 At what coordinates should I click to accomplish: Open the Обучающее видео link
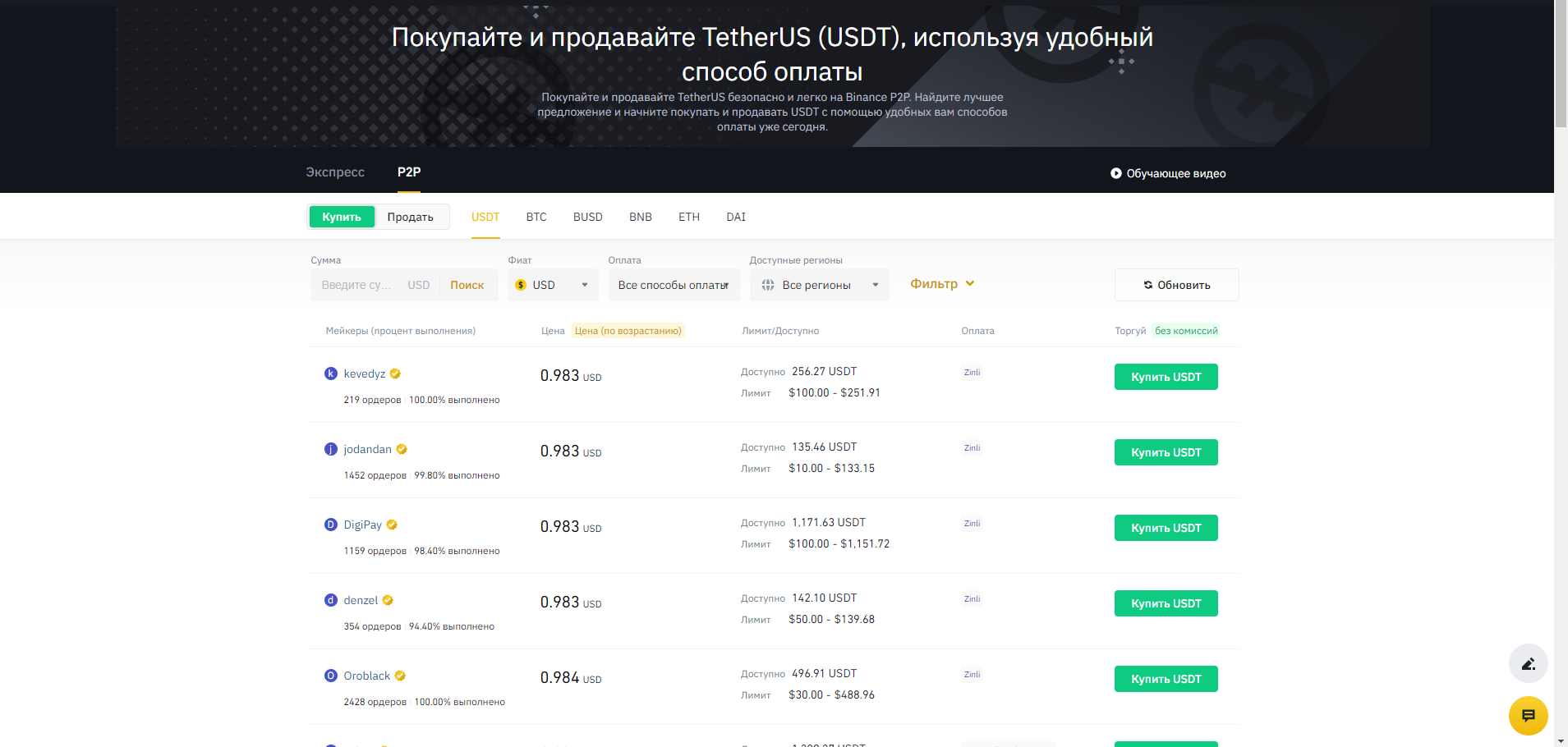[1168, 173]
